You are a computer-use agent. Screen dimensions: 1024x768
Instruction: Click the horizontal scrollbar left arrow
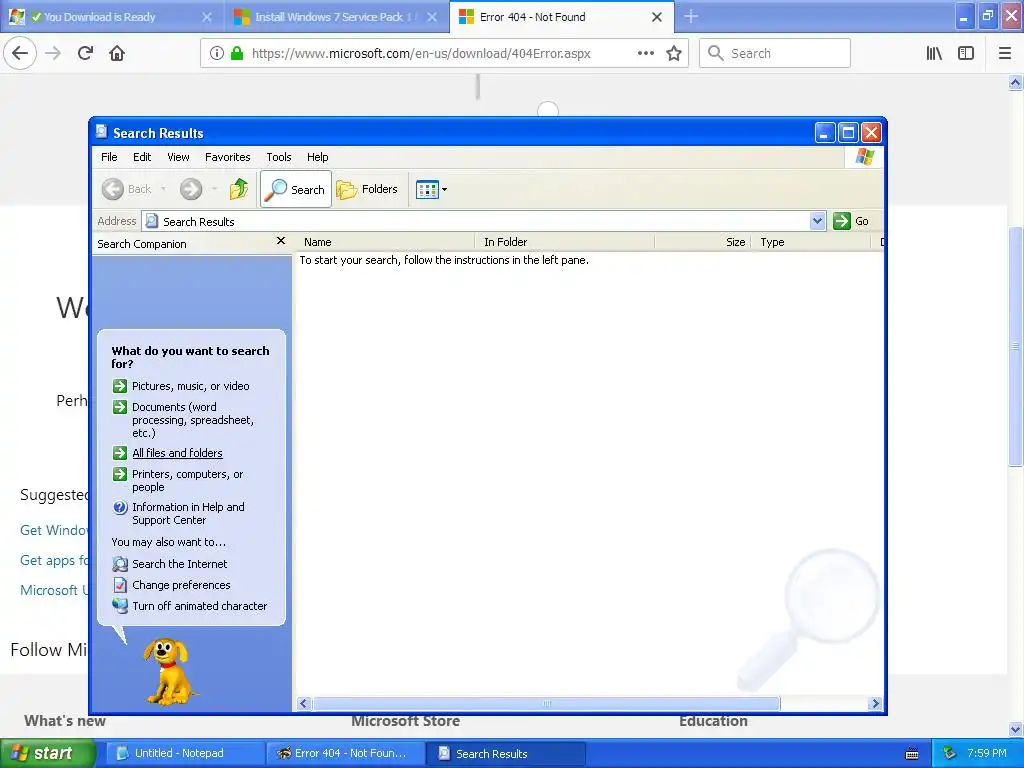pyautogui.click(x=303, y=703)
